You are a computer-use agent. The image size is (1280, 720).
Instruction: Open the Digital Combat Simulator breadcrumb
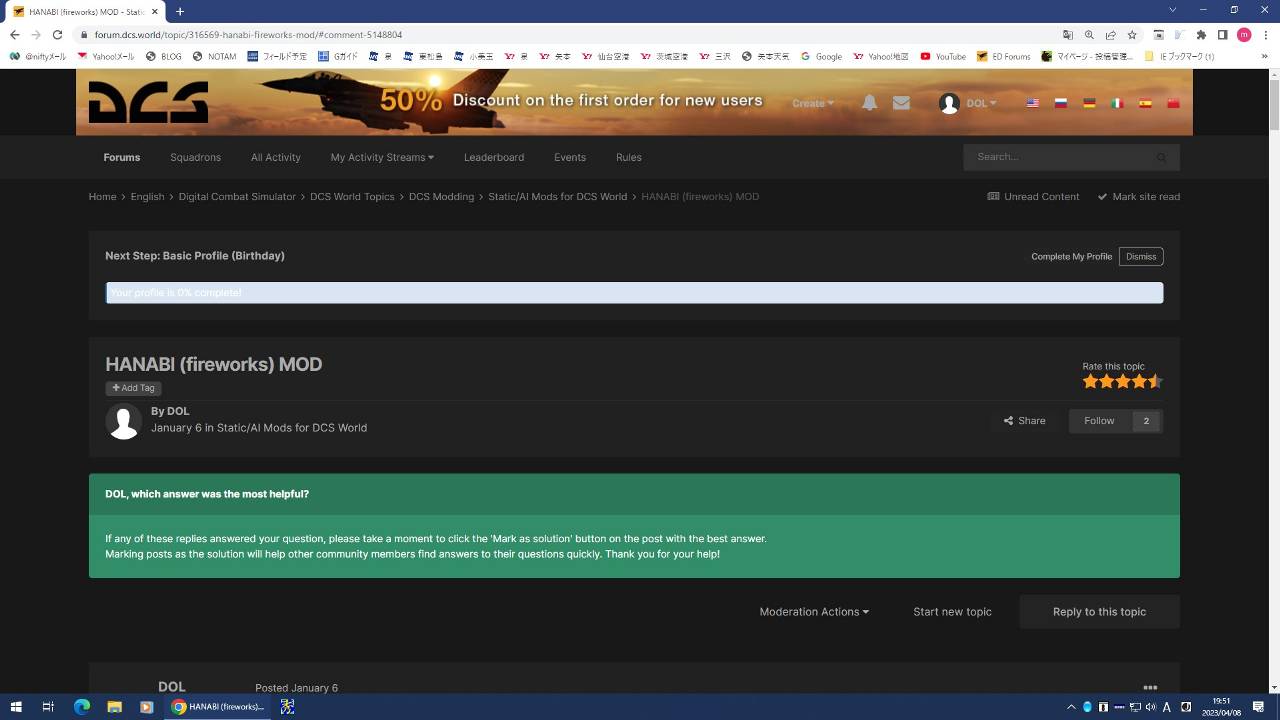237,197
